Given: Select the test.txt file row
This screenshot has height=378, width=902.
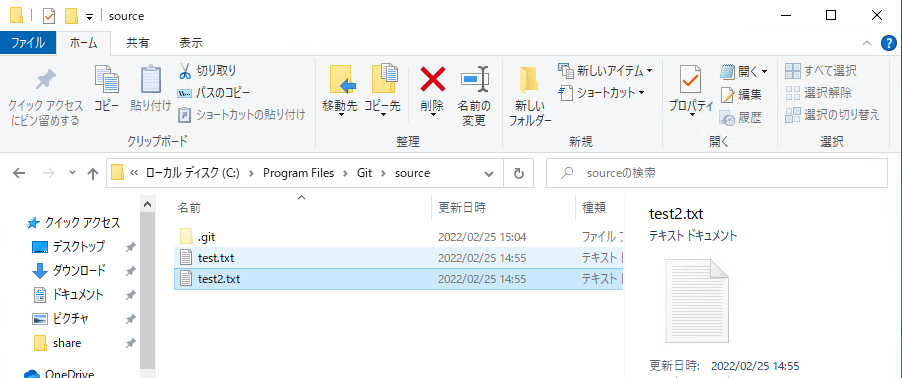Looking at the screenshot, I should pyautogui.click(x=398, y=257).
